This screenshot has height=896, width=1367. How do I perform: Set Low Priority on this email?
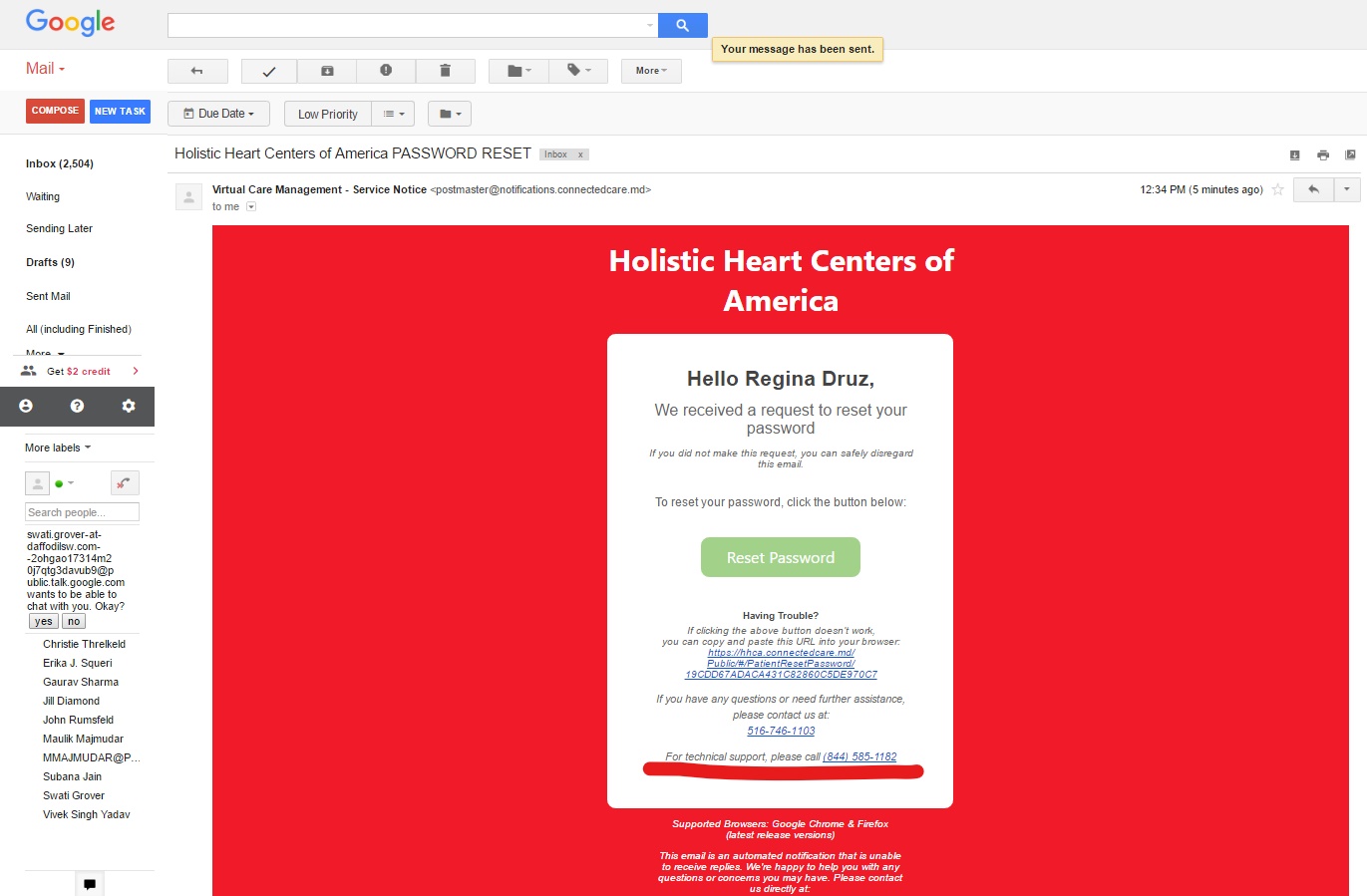(328, 114)
